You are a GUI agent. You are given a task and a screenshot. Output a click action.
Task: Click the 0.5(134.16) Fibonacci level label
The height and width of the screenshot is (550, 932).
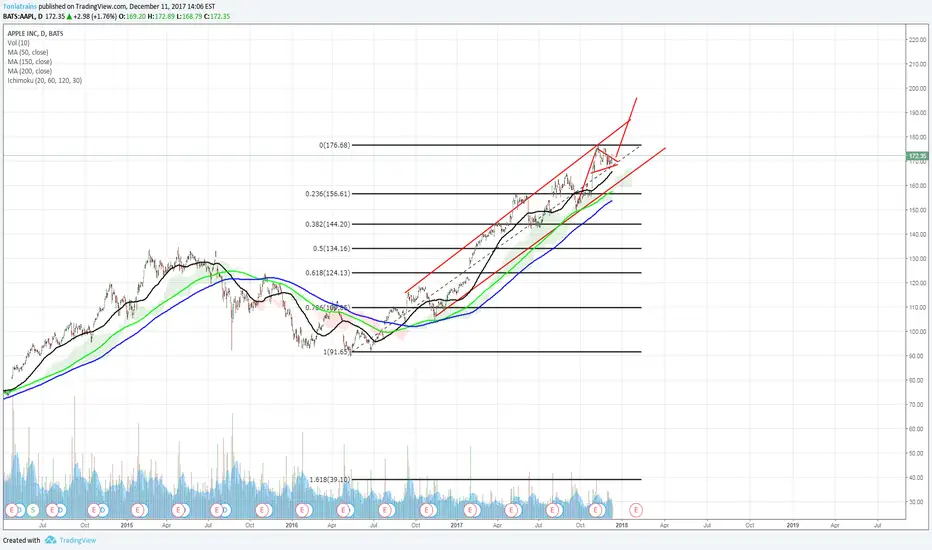click(x=332, y=249)
